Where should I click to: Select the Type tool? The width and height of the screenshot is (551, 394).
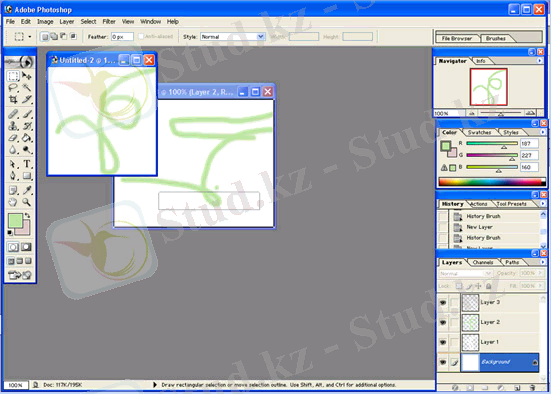[27, 164]
